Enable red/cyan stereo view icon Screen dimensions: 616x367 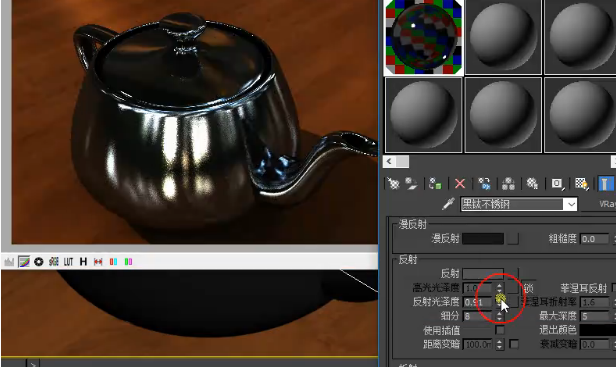113,262
